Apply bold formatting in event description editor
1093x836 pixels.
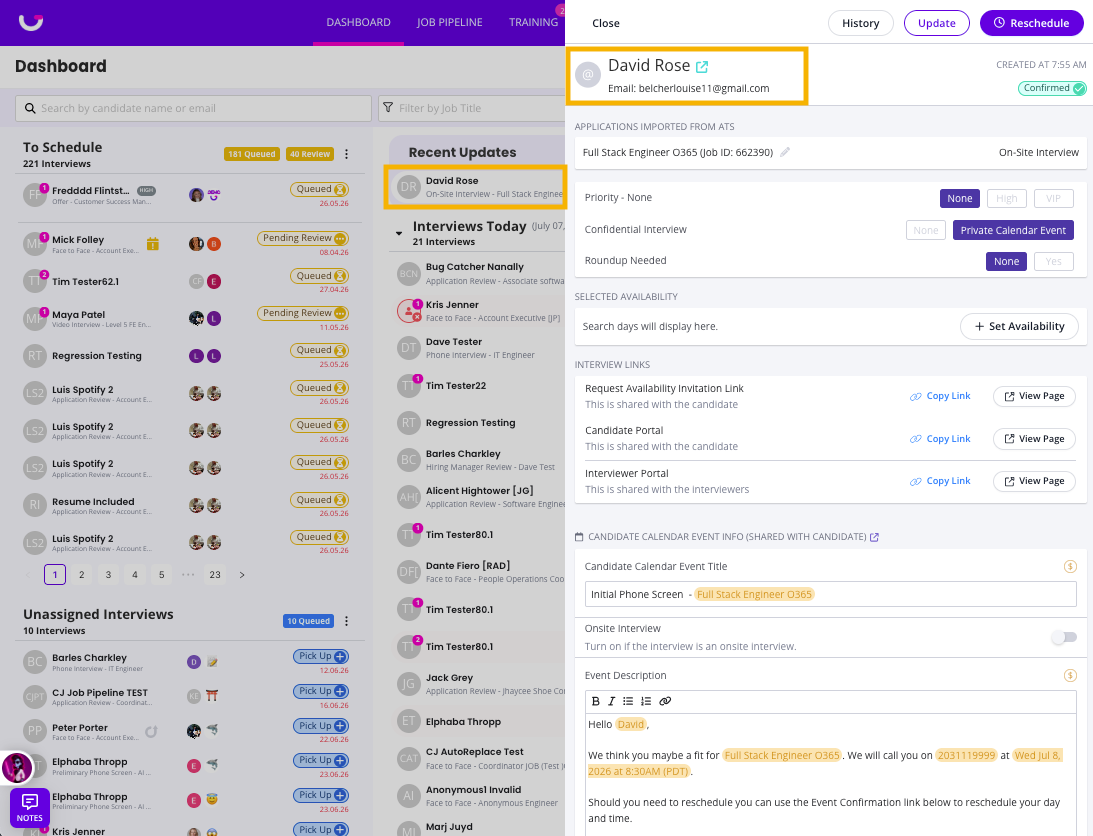coord(595,701)
